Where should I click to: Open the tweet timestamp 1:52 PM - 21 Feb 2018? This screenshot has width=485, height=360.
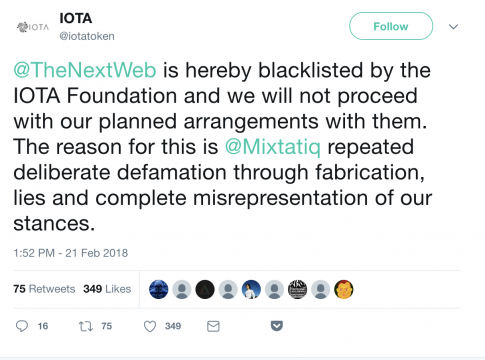point(71,253)
